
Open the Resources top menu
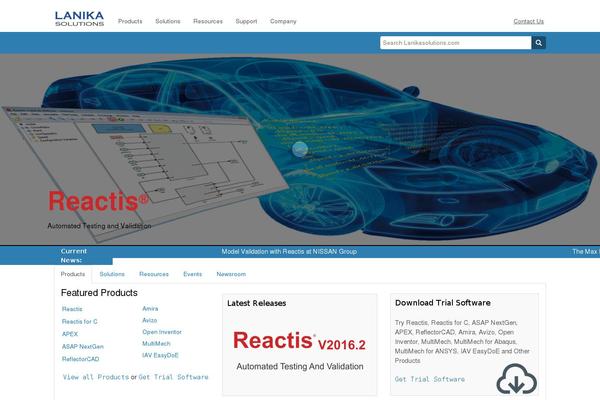208,21
